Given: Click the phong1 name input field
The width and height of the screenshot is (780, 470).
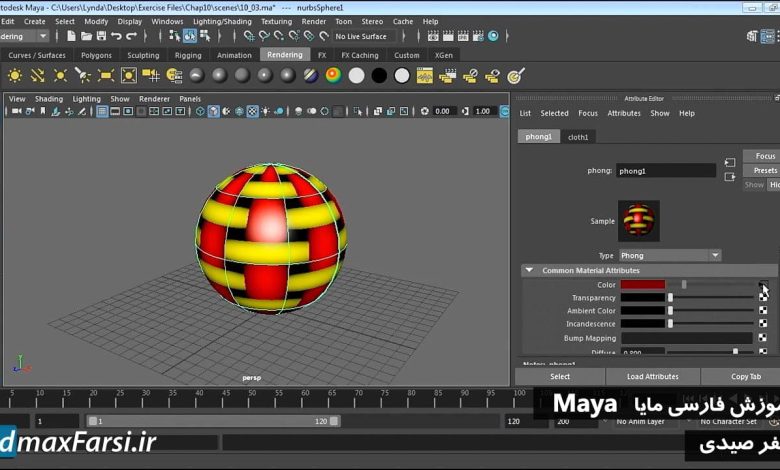Looking at the screenshot, I should coord(665,171).
